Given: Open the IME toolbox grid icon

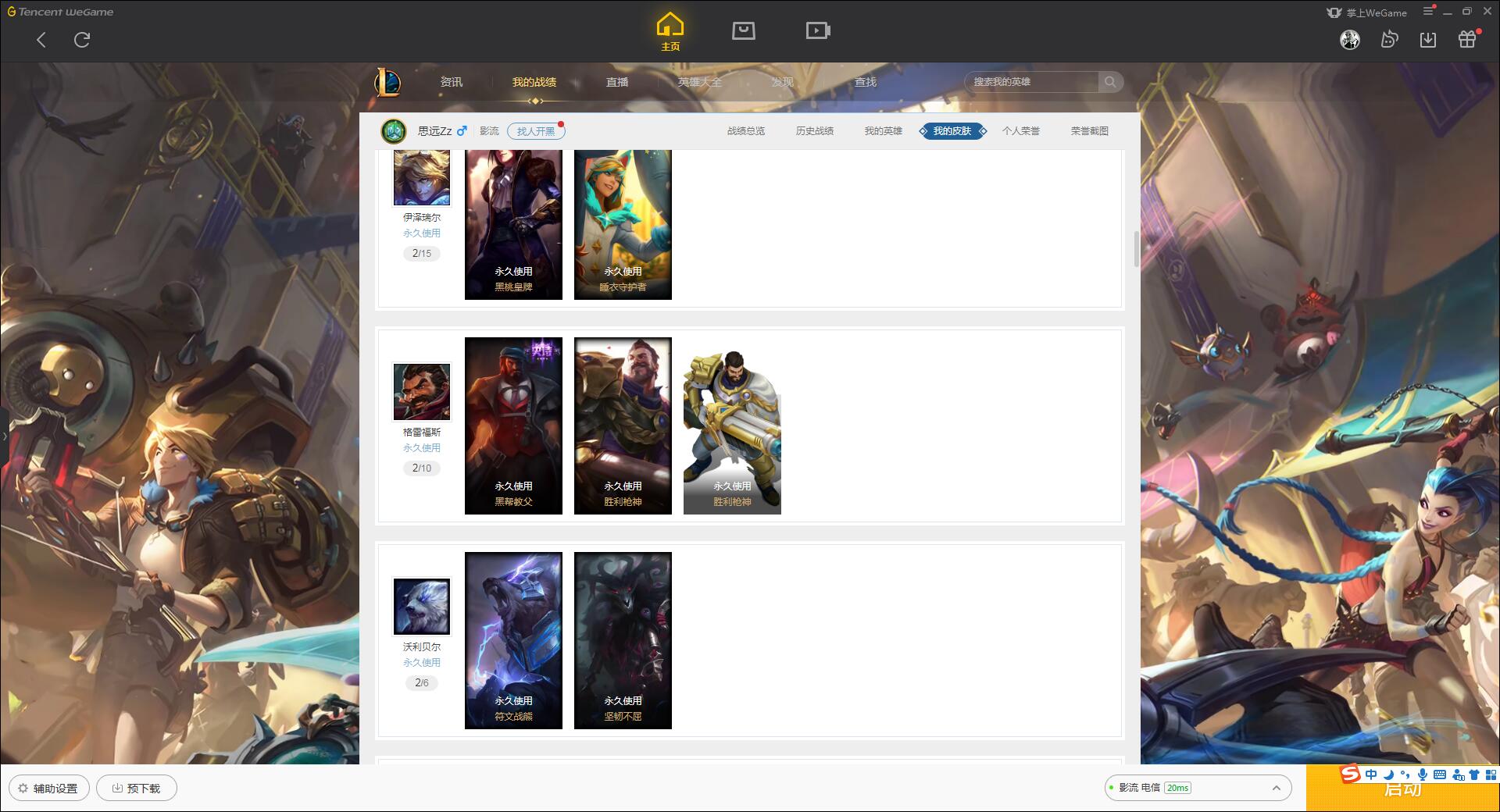Looking at the screenshot, I should (x=1491, y=775).
